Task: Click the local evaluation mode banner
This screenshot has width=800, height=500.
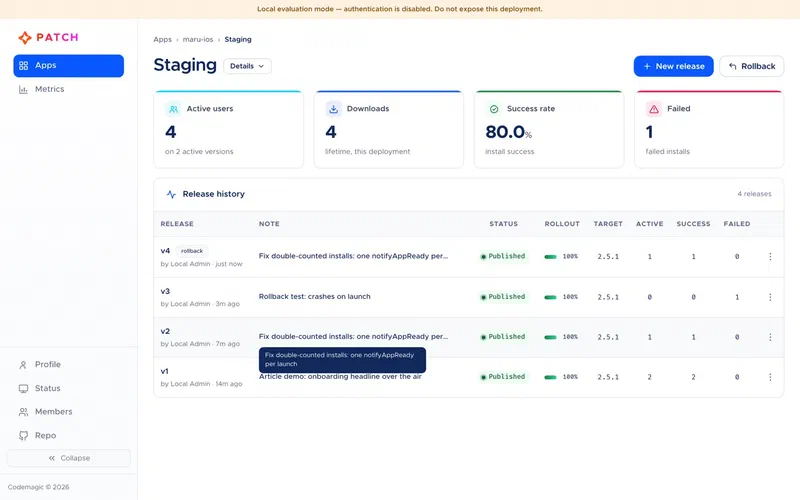Action: click(x=400, y=9)
